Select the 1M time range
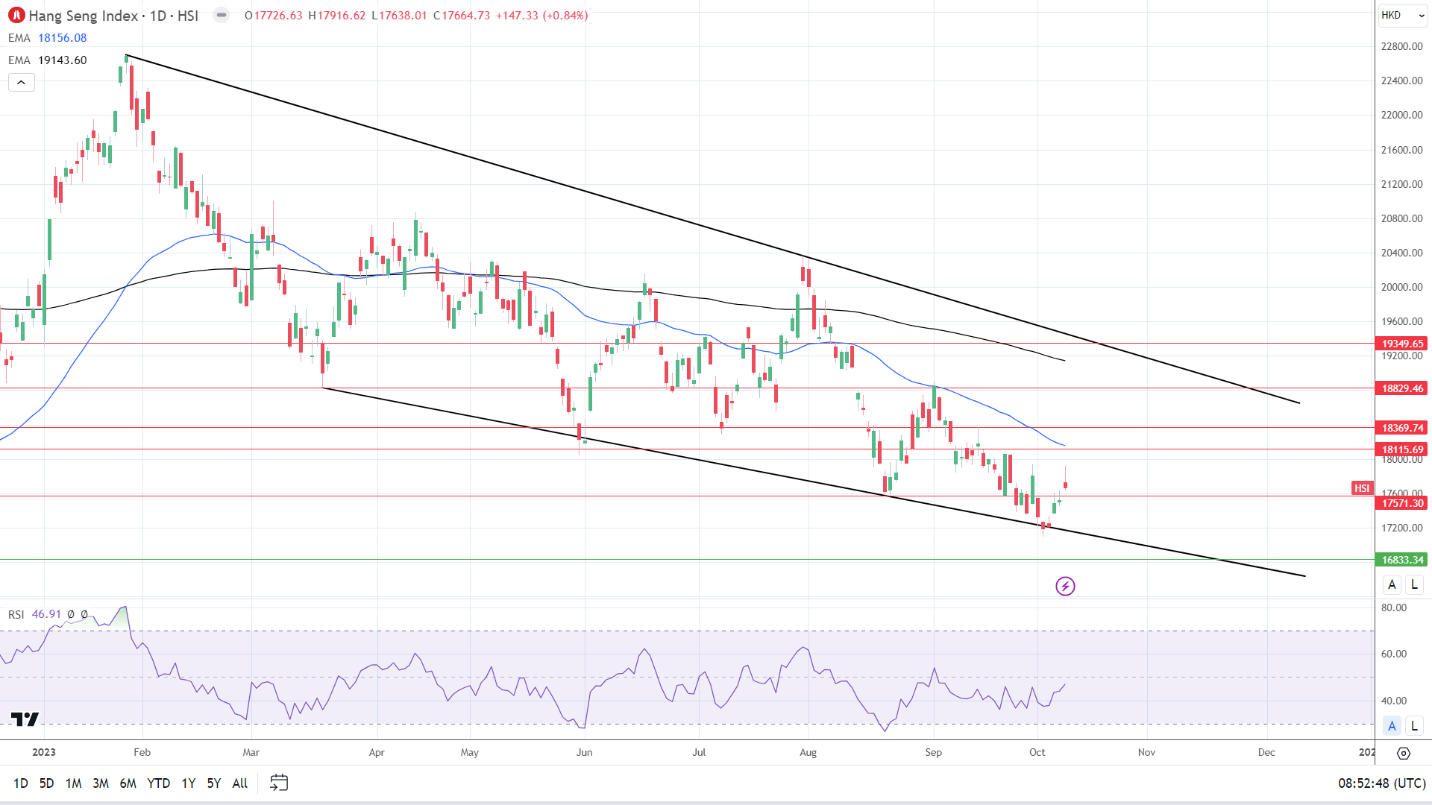 73,783
